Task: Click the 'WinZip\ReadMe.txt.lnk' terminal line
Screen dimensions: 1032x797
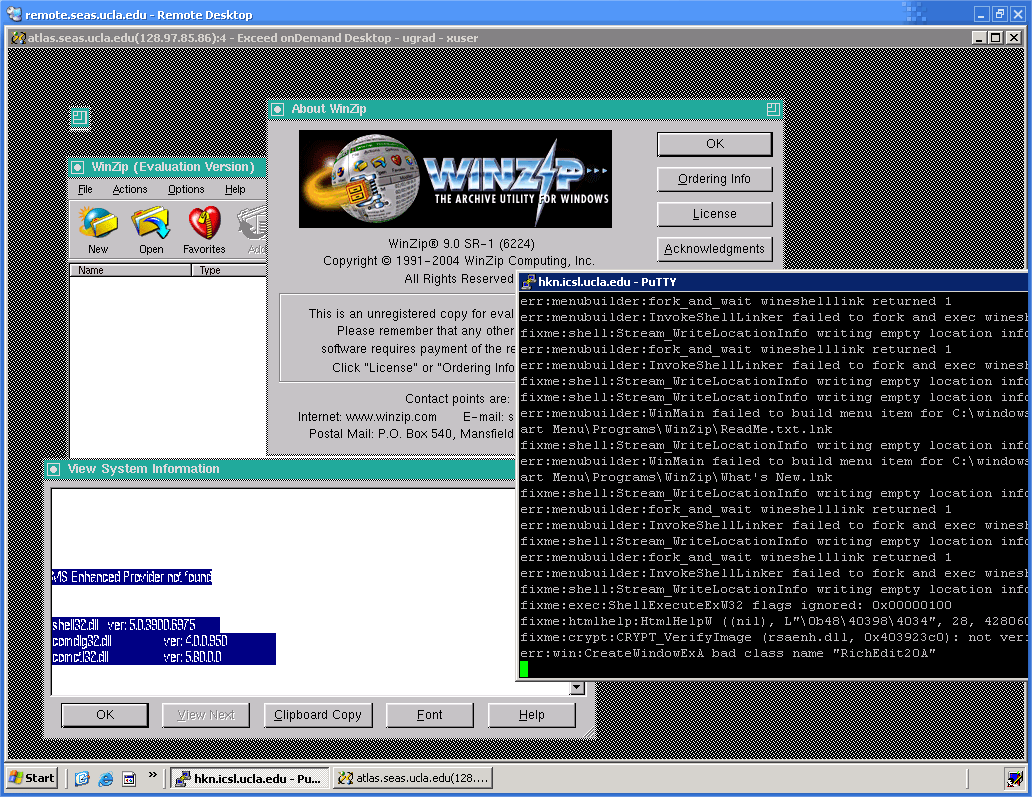Action: point(677,429)
